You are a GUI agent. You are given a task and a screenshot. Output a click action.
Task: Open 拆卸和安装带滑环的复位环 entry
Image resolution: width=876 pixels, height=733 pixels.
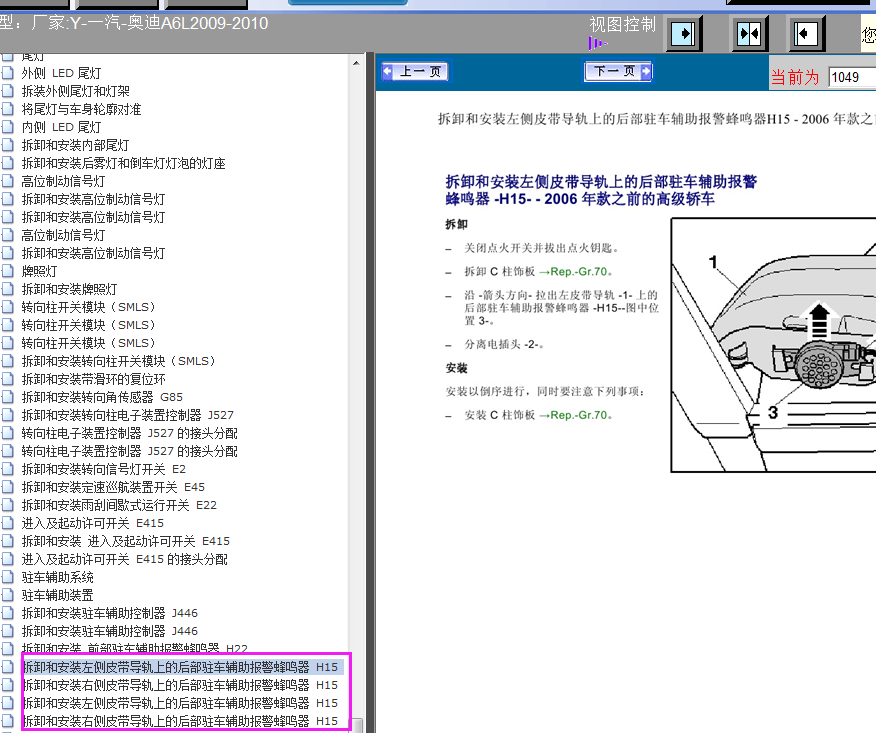[x=93, y=379]
